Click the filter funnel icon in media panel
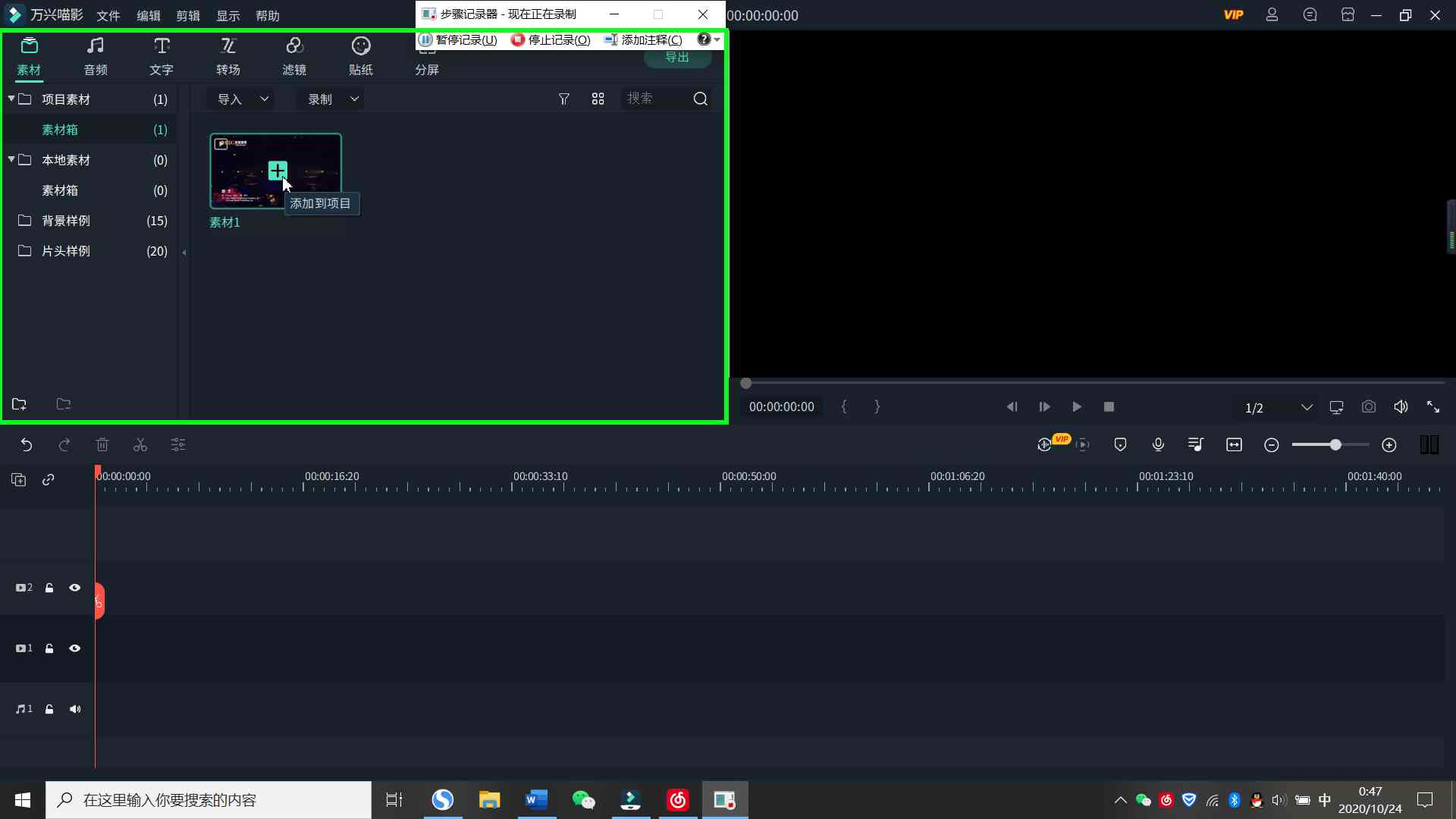1456x819 pixels. click(563, 99)
